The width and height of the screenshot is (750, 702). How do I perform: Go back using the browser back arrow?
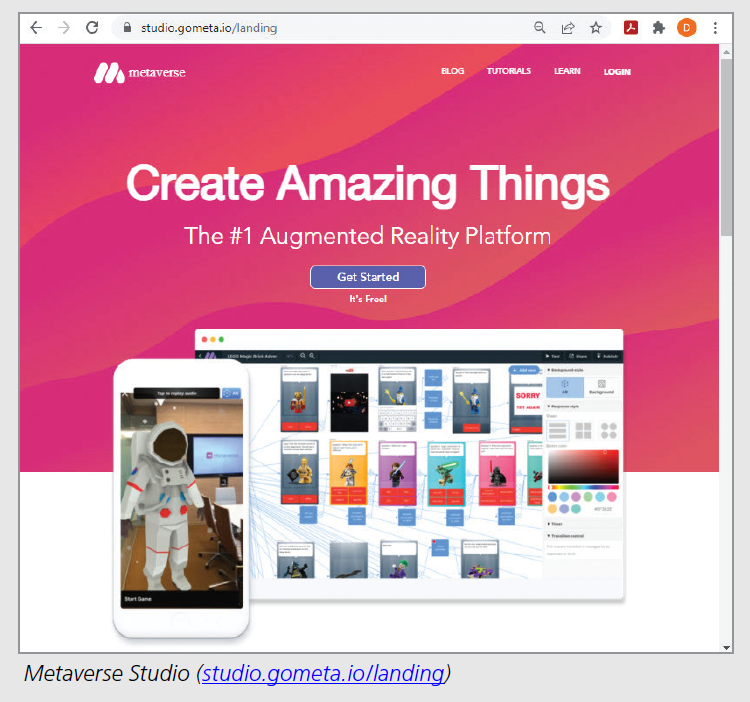(36, 28)
